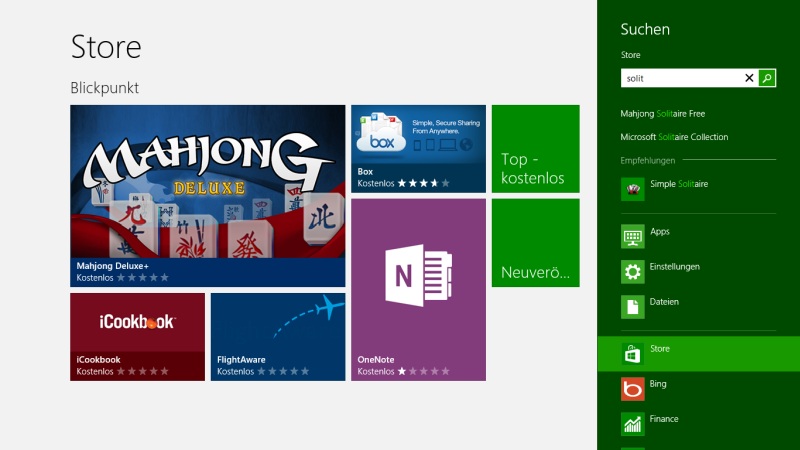Image resolution: width=800 pixels, height=450 pixels.
Task: Open the iCookbook app tile
Action: pos(137,337)
